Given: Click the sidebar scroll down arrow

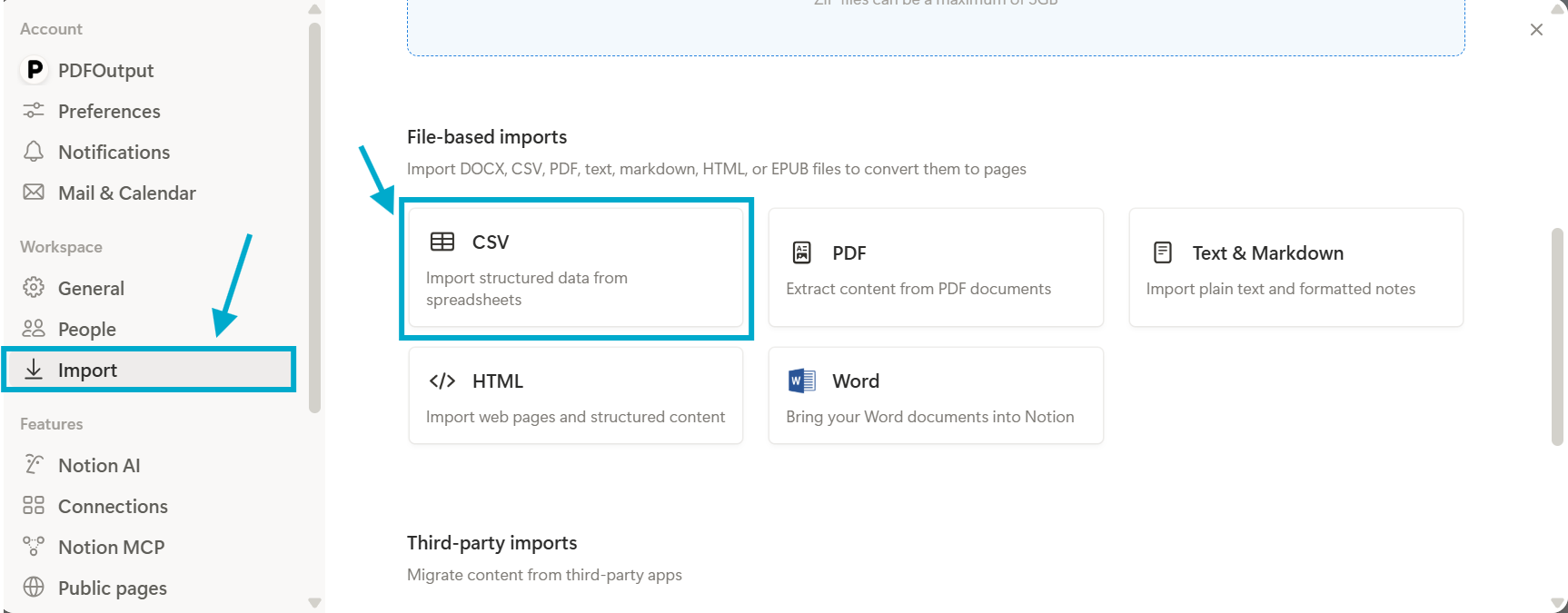Looking at the screenshot, I should click(315, 603).
